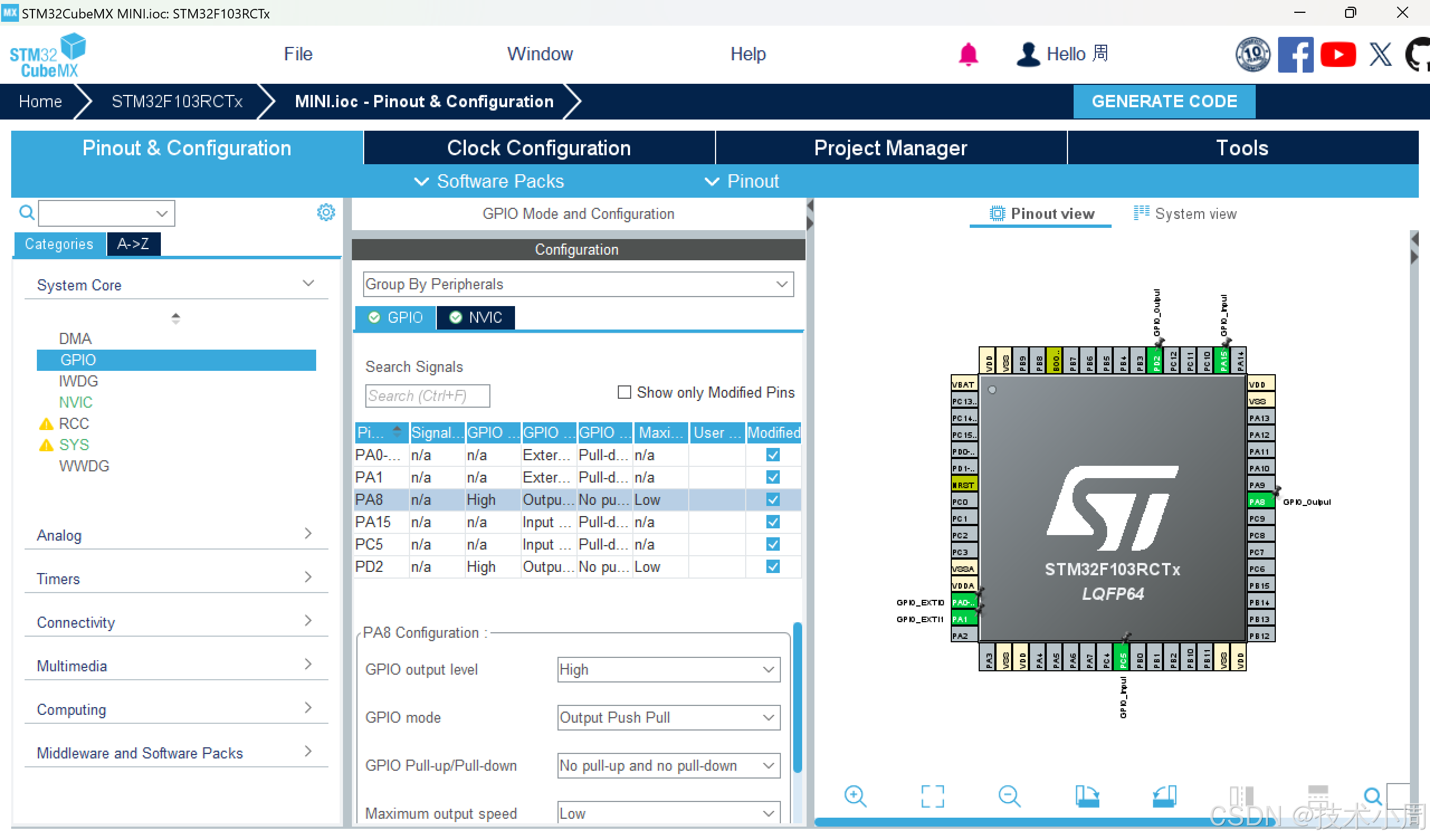The width and height of the screenshot is (1430, 840).
Task: Click the pink notification bell icon
Action: 968,55
